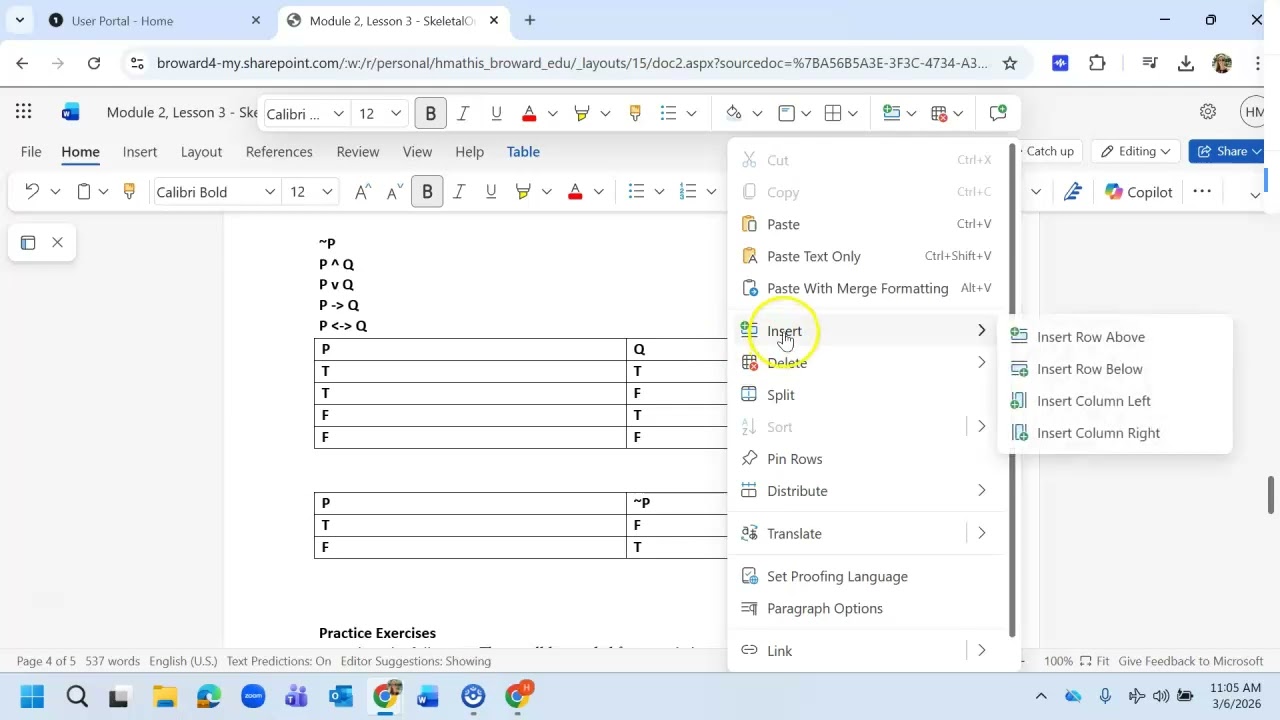Toggle Text Predictions in status bar
The width and height of the screenshot is (1280, 720).
click(278, 661)
